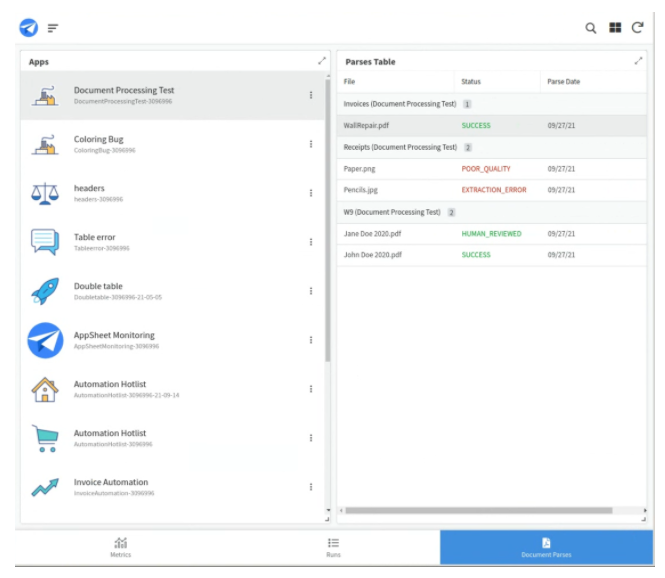Open more options for AppSheet Monitoring
The width and height of the screenshot is (665, 578).
click(311, 340)
